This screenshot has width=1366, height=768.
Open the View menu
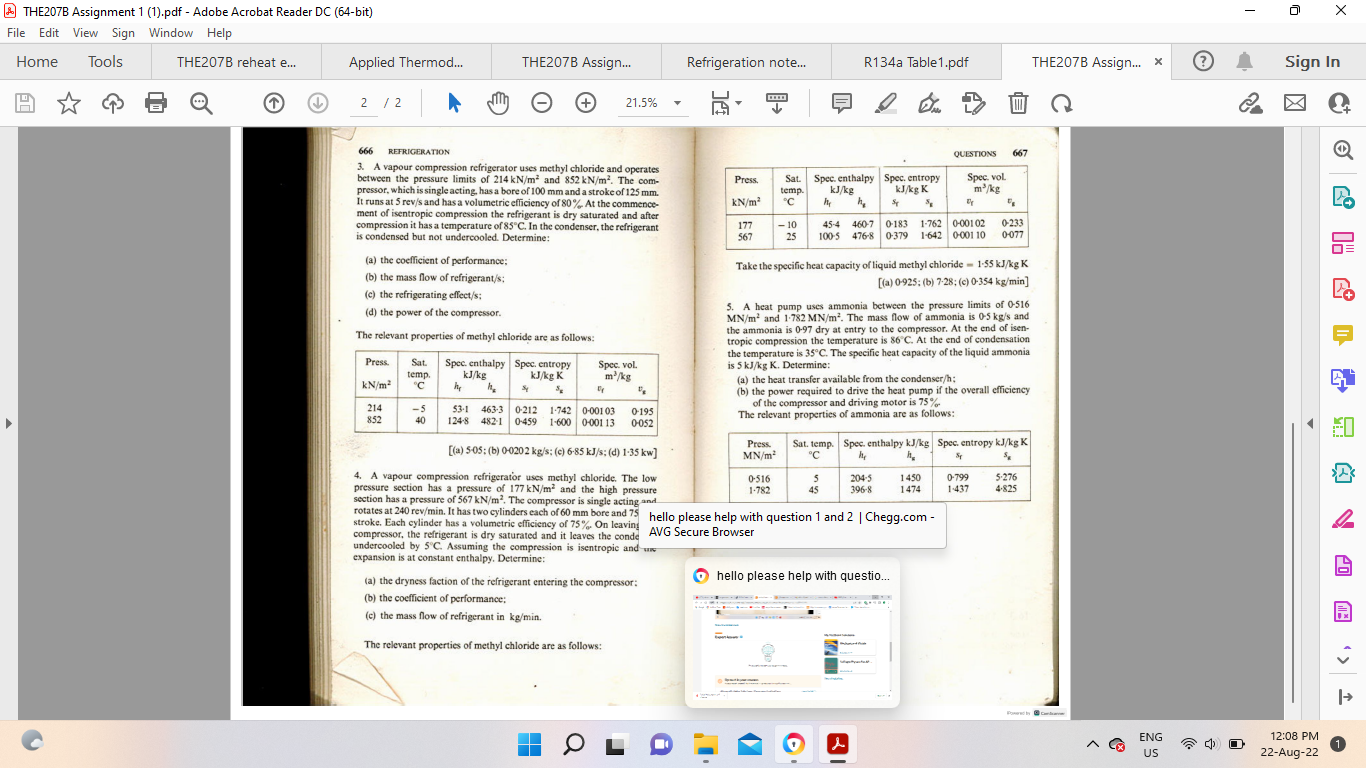[x=83, y=32]
